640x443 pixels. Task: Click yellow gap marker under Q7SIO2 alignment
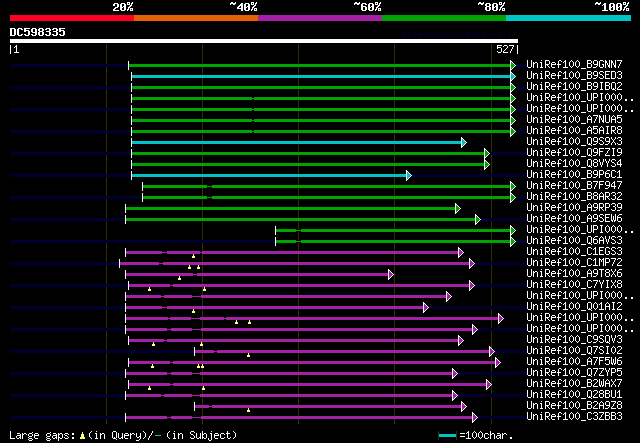pos(249,355)
